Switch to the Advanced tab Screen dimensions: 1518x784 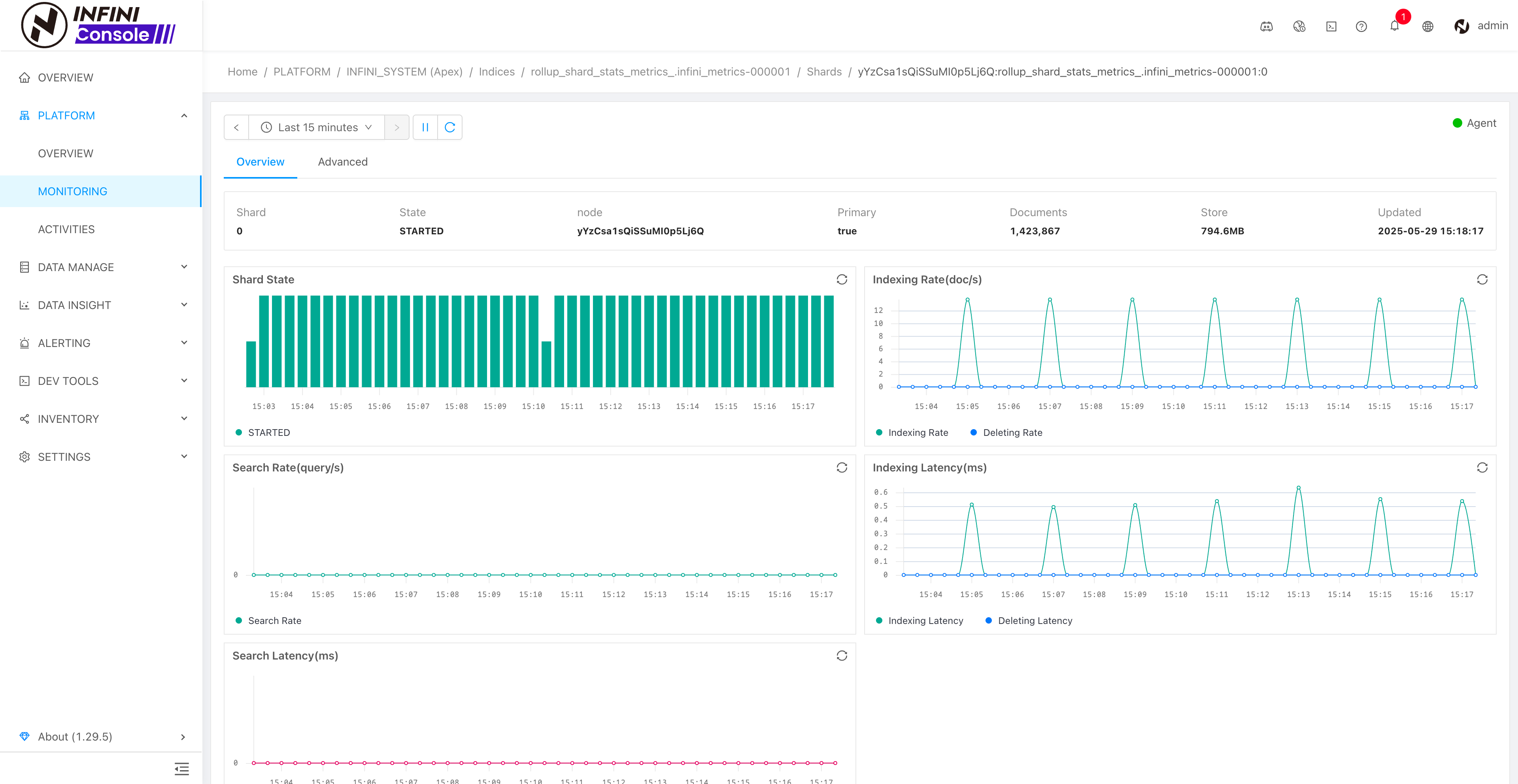(x=342, y=162)
